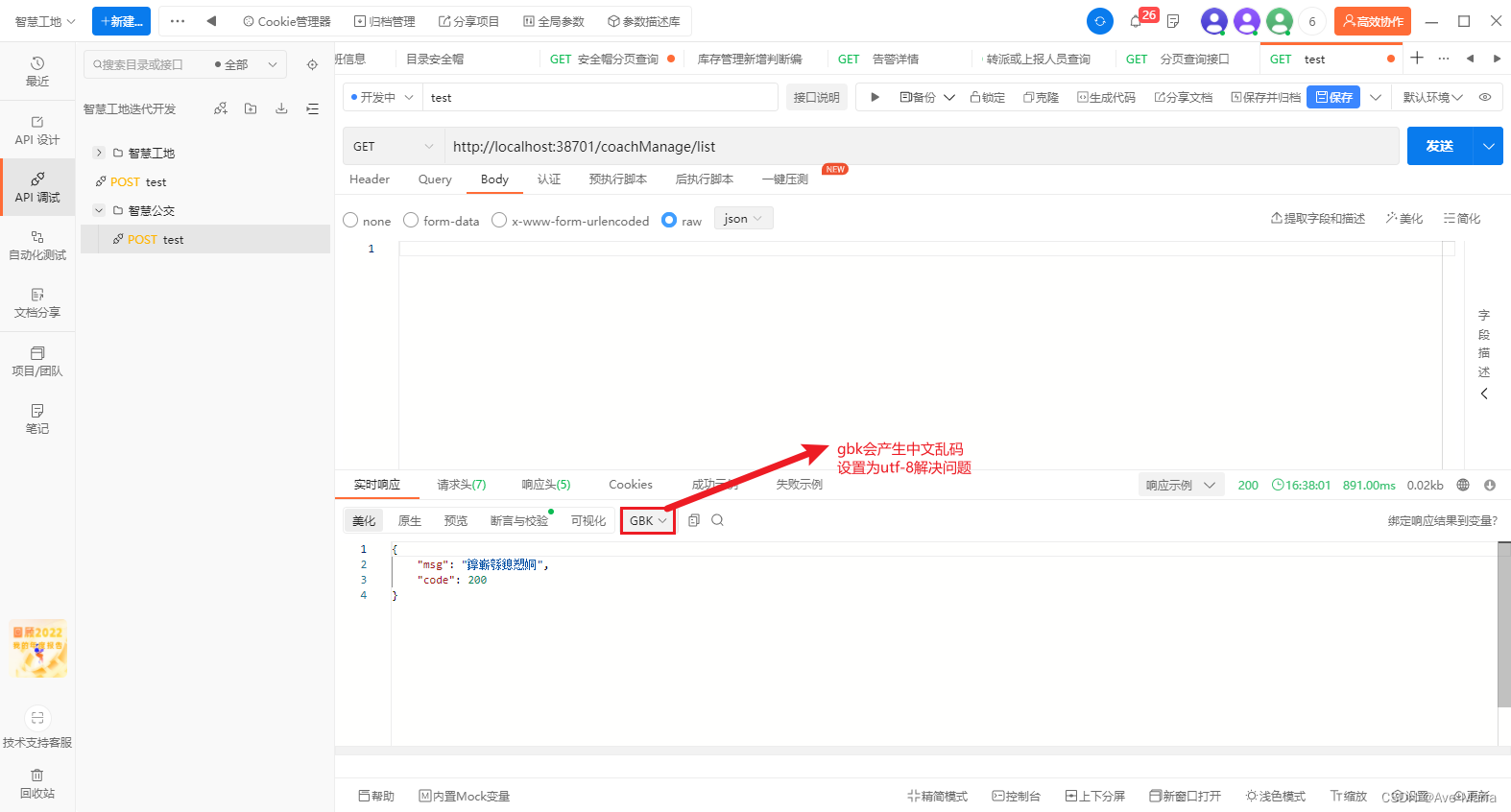Screen dimensions: 1511x812
Task: Expand the 智慧工地 folder
Action: pos(98,153)
